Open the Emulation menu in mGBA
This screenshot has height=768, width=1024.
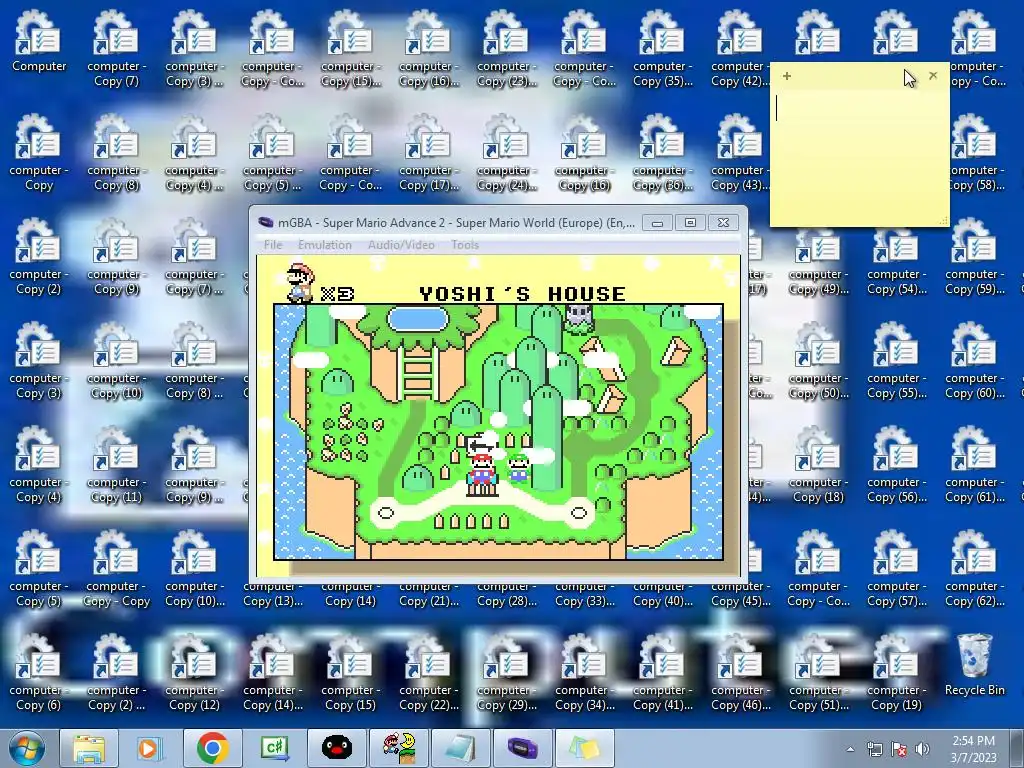coord(325,245)
